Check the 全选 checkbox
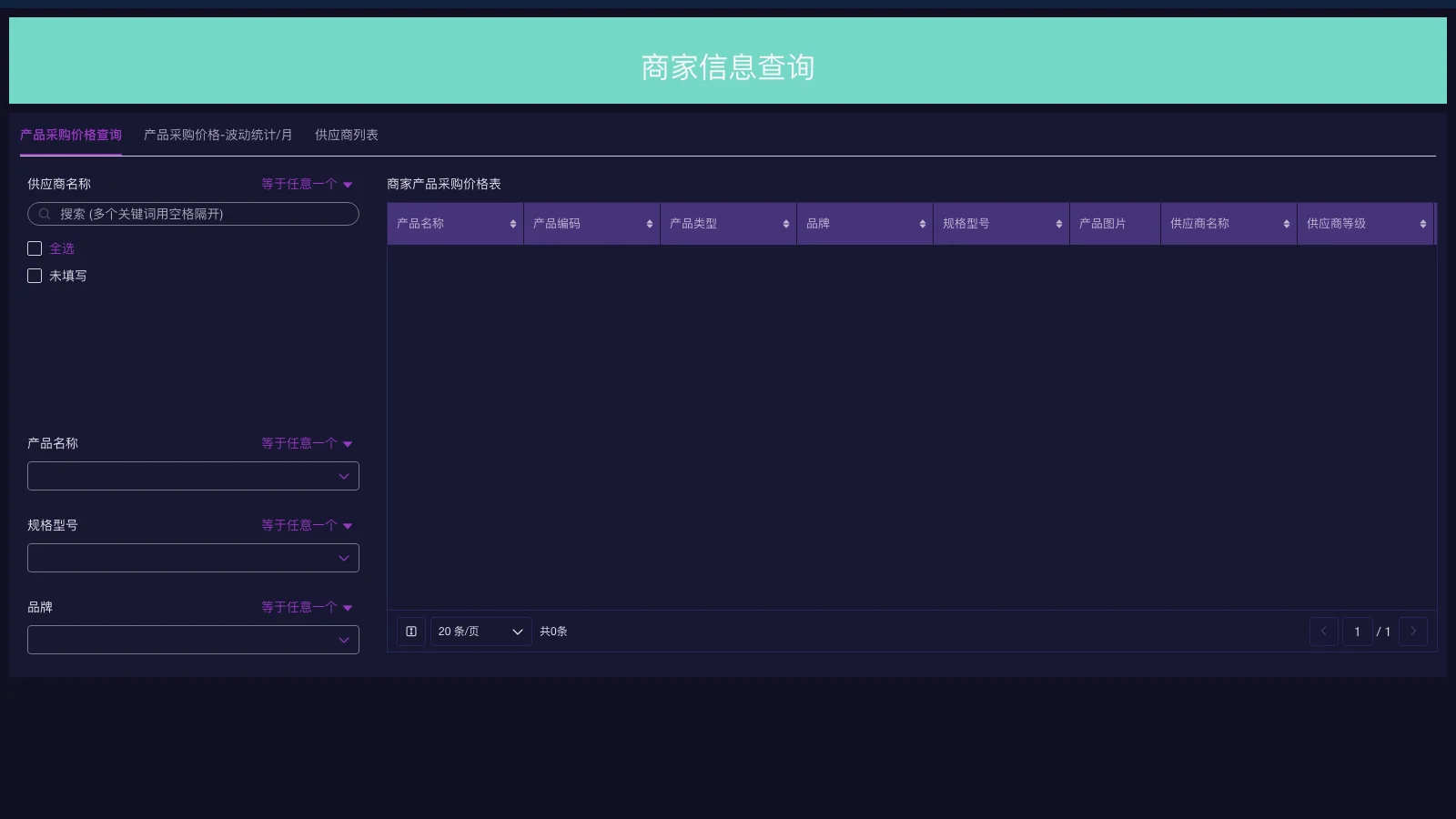This screenshot has height=819, width=1456. pos(35,248)
